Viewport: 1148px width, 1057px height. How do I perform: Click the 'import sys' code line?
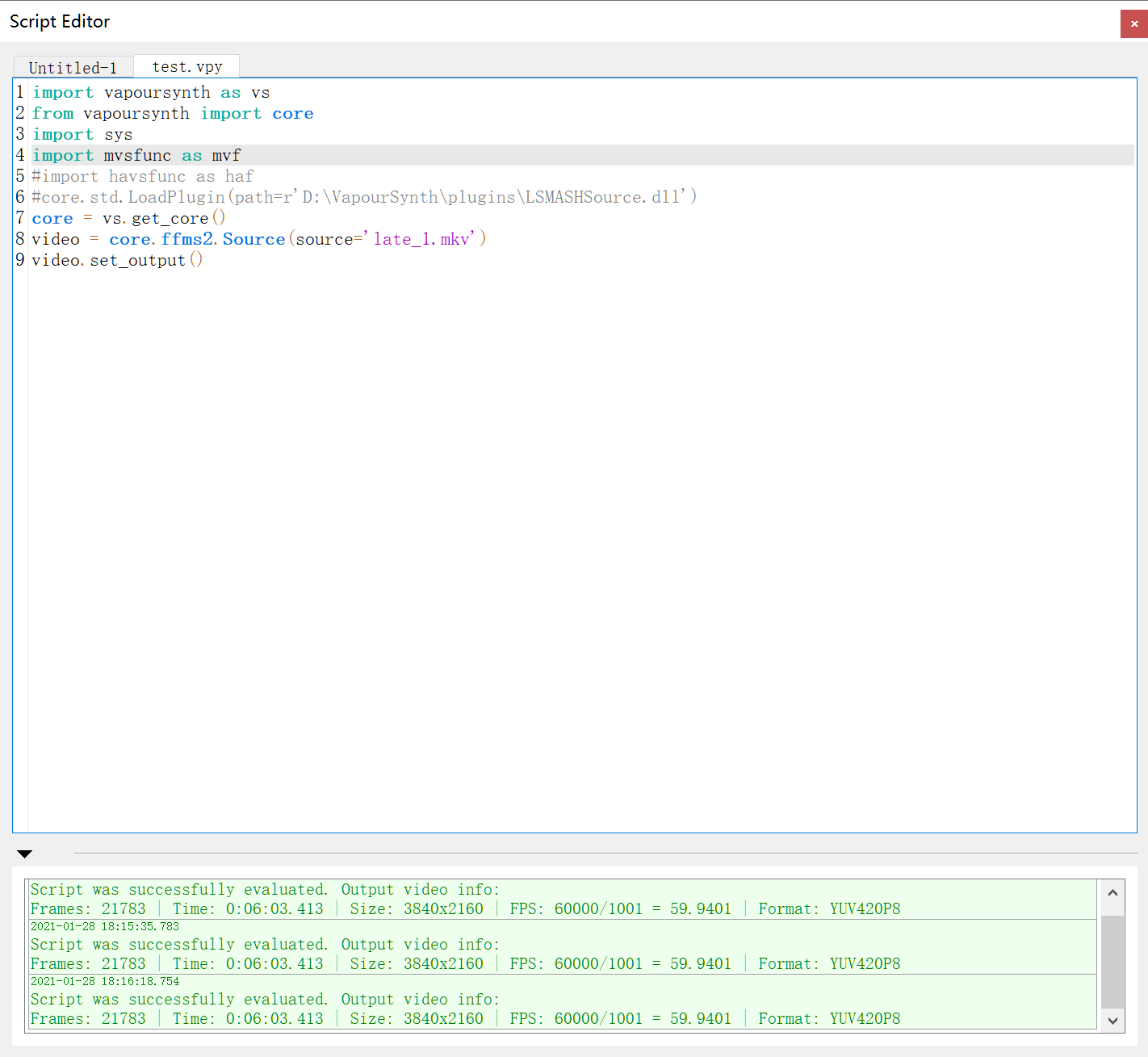click(x=82, y=134)
